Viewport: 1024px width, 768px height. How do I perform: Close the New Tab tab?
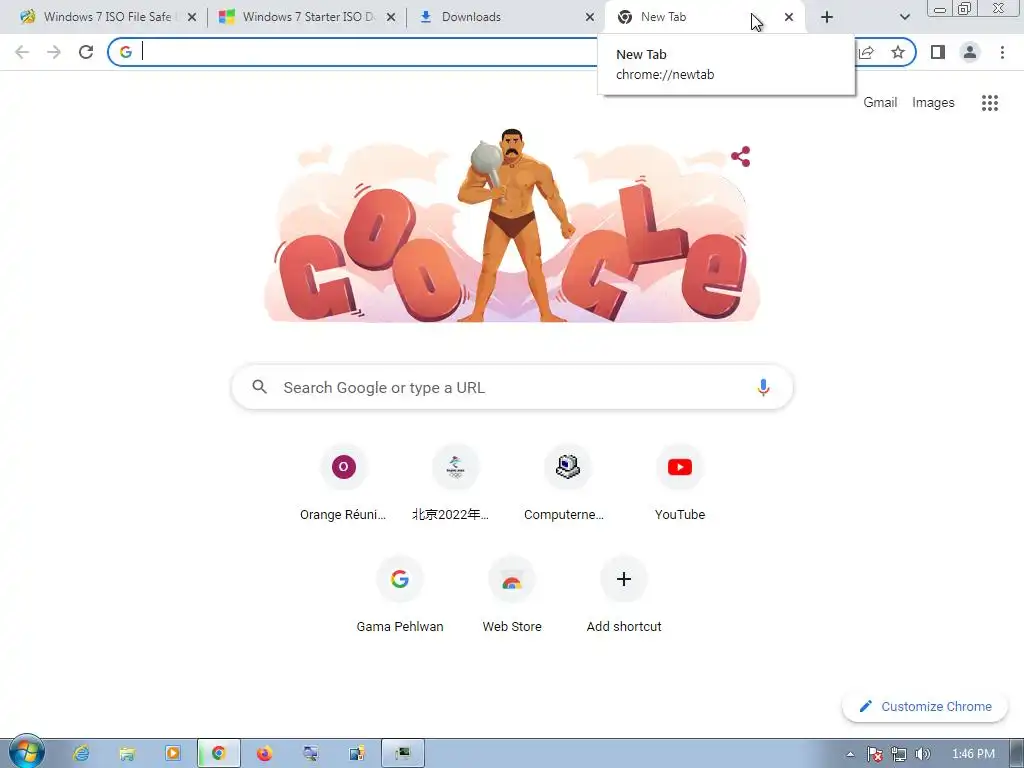tap(789, 17)
